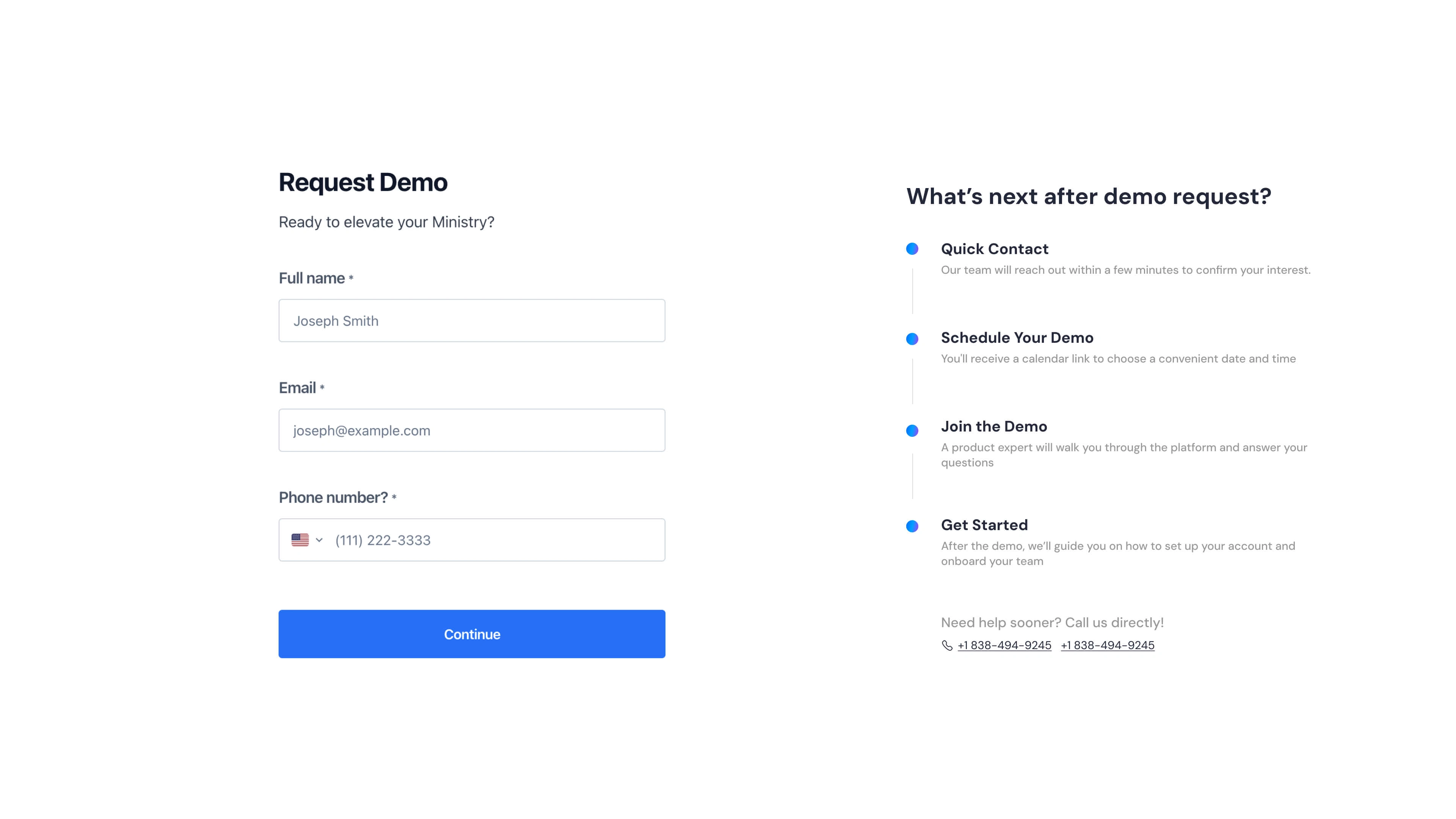The image size is (1456, 819).
Task: Click the "Phone number?" field label
Action: [333, 497]
